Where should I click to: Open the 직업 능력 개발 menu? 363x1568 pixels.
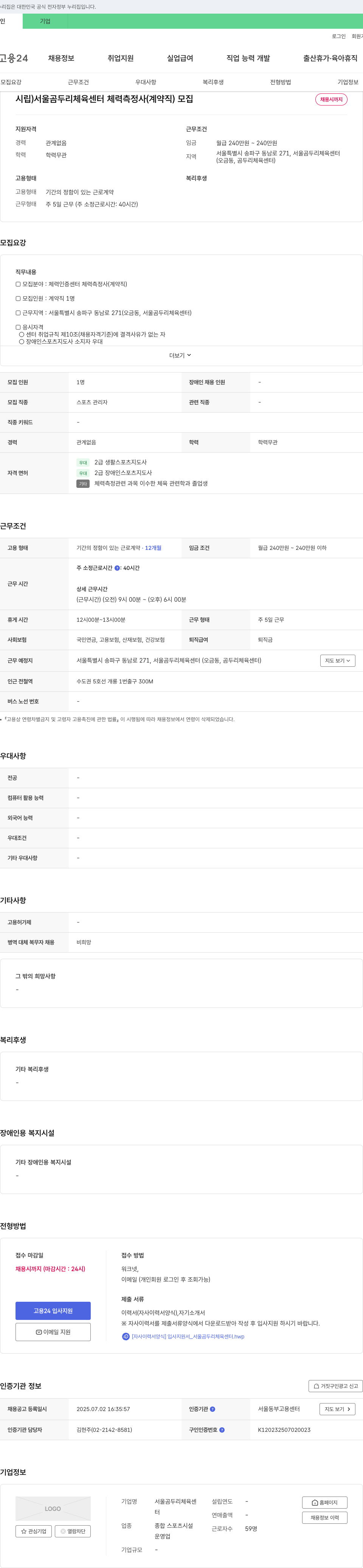248,59
